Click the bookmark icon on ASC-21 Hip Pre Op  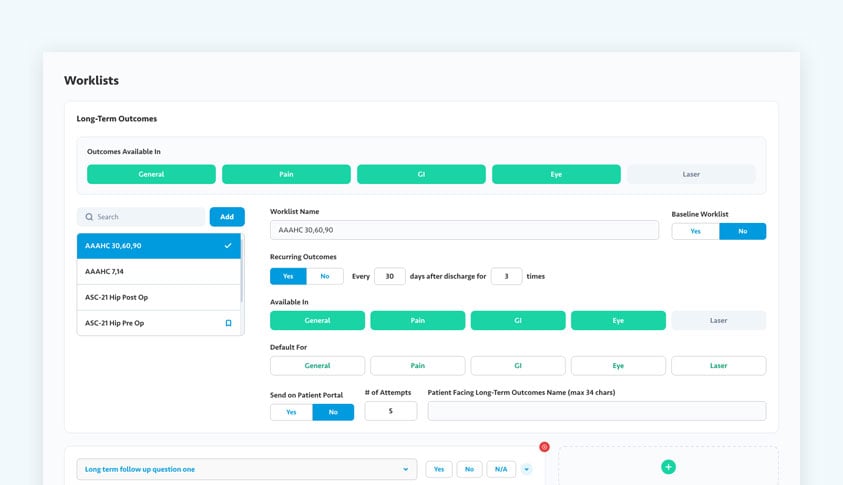coord(228,323)
